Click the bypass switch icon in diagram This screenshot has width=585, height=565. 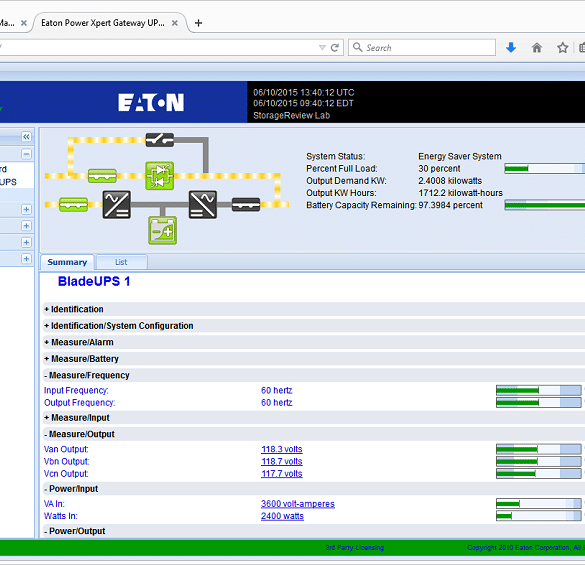(x=159, y=140)
